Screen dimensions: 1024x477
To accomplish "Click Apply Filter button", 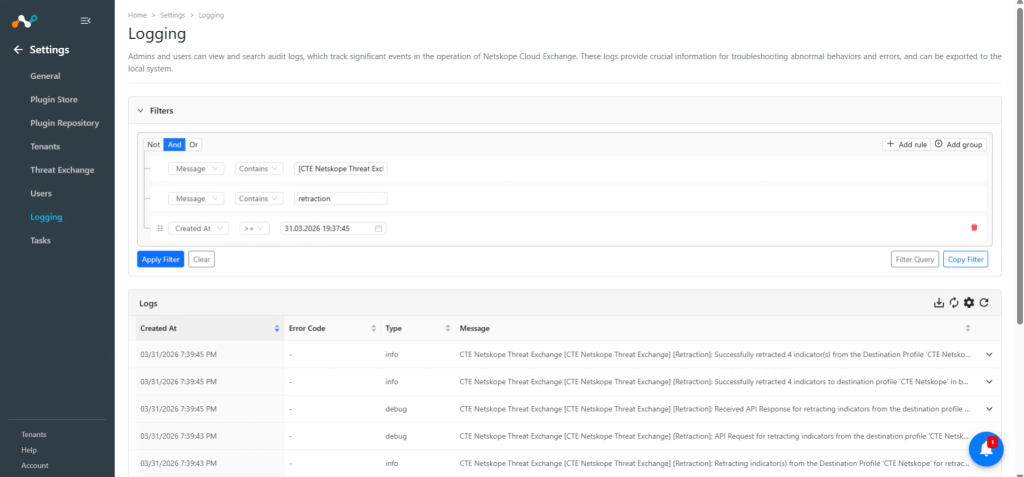I will (x=161, y=259).
